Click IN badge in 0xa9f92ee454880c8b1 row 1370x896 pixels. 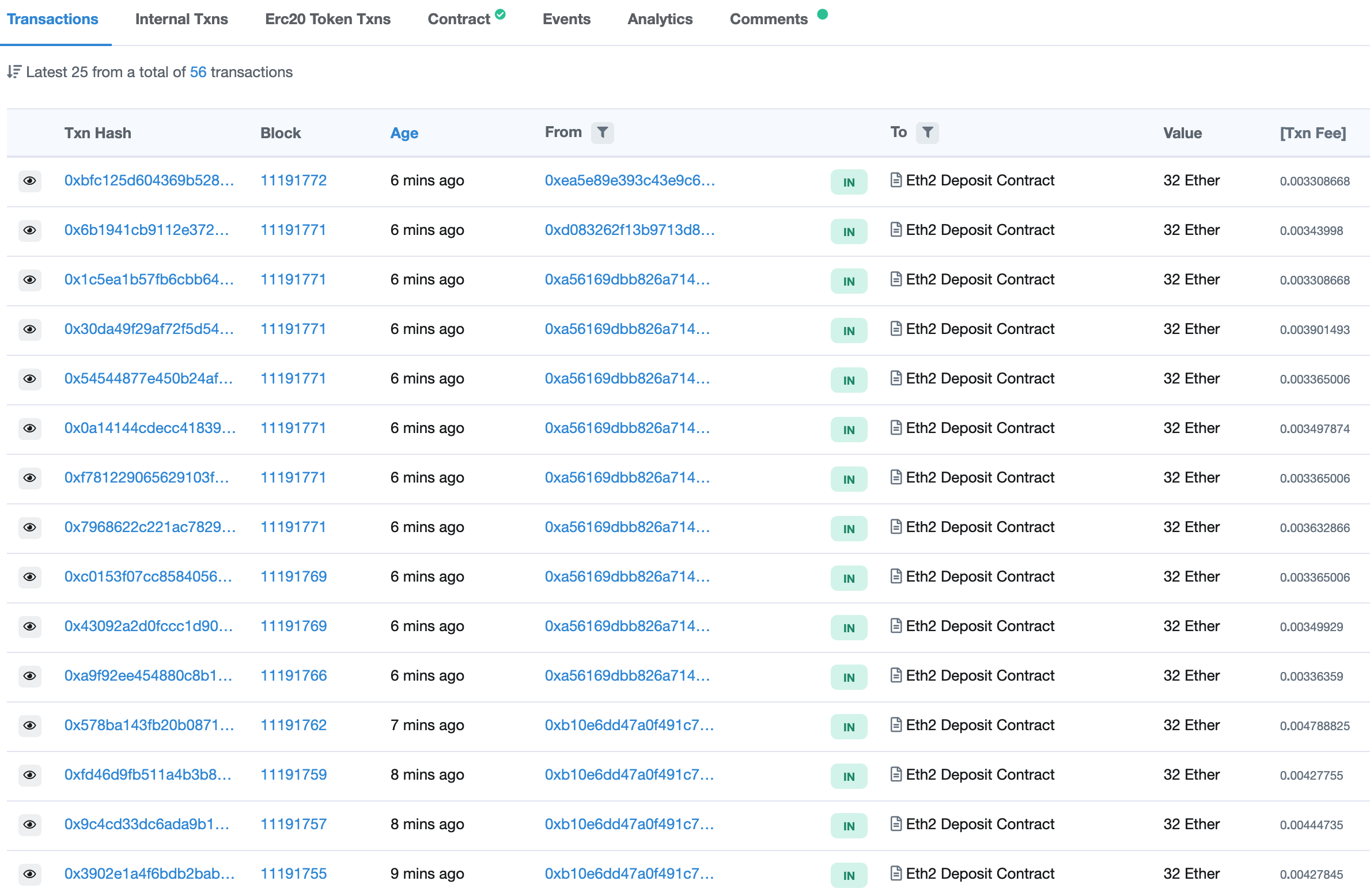point(849,677)
